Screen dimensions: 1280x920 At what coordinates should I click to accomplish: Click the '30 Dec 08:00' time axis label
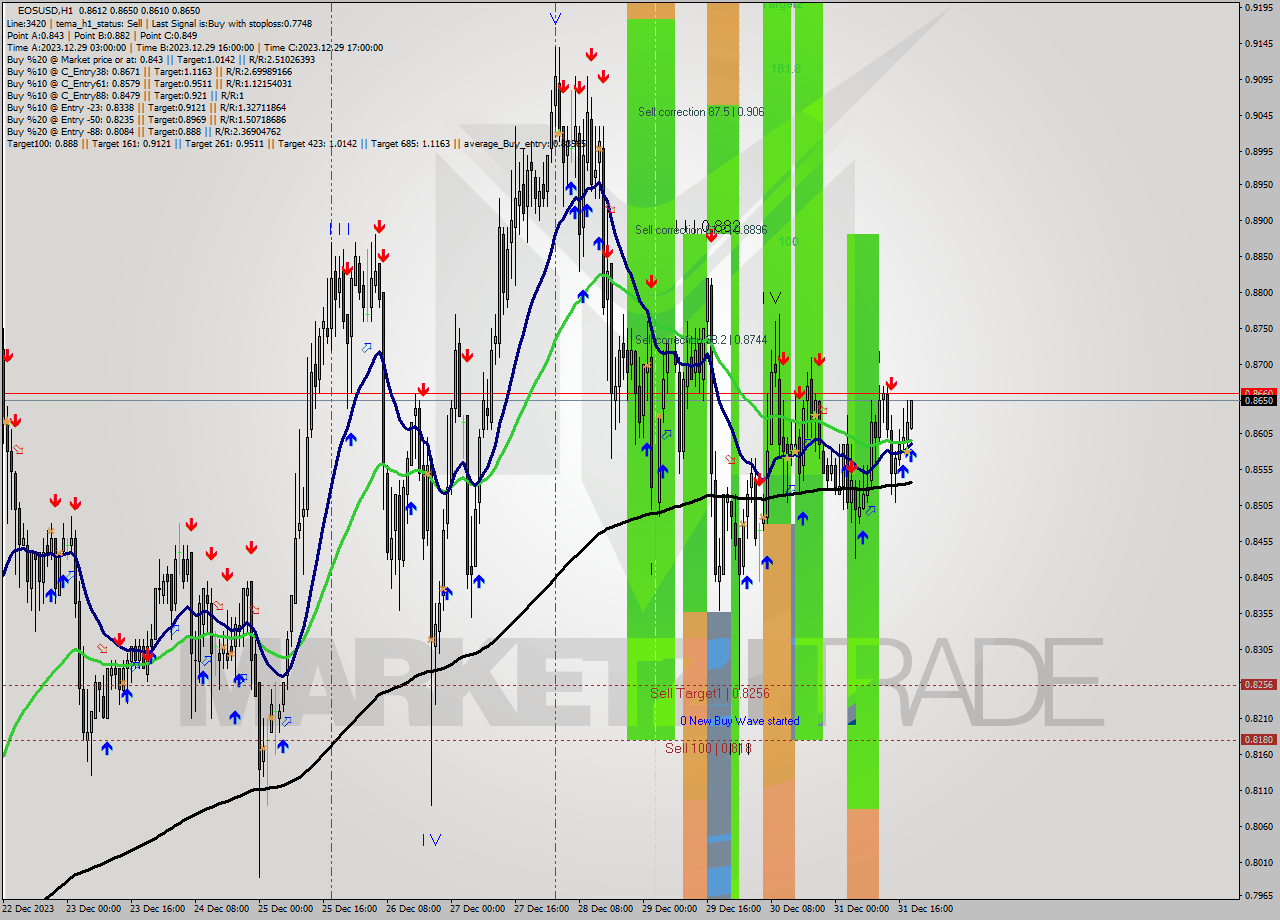tap(797, 909)
